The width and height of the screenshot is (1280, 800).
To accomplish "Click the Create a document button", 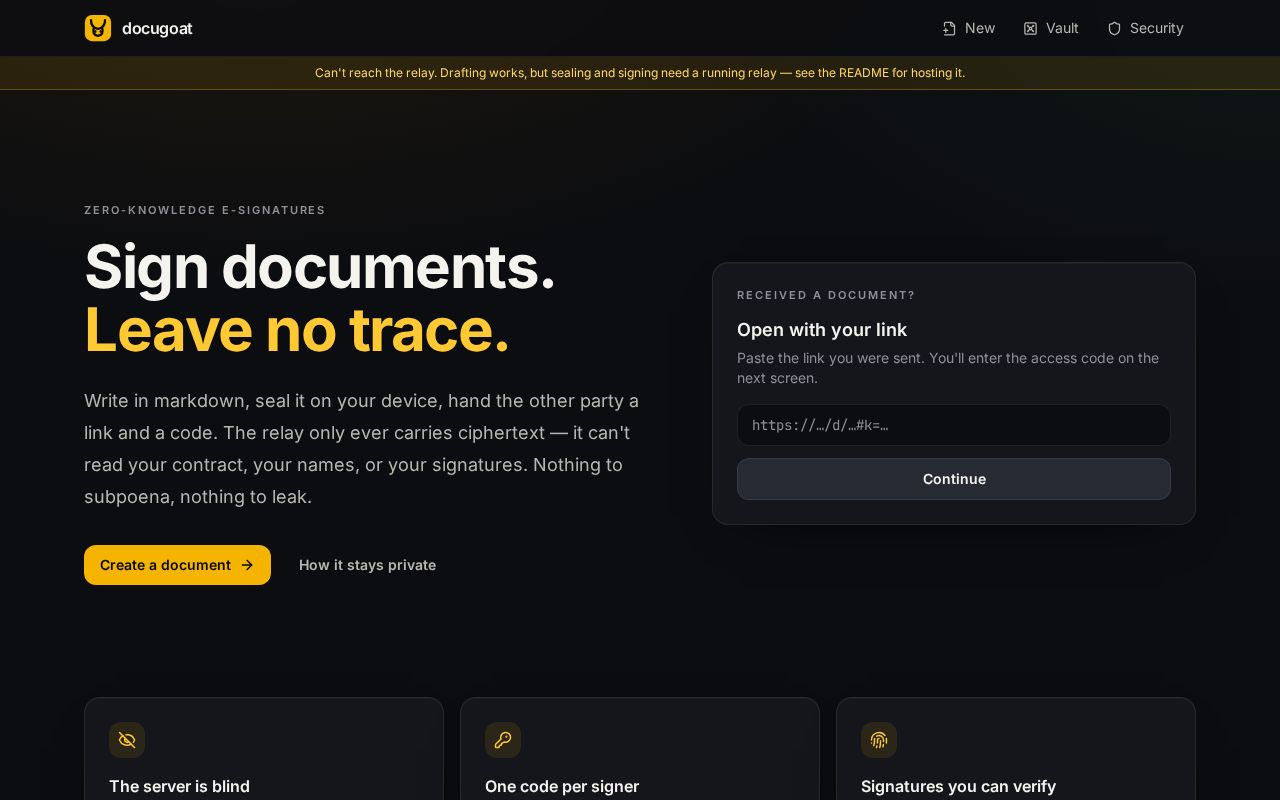I will coord(177,565).
